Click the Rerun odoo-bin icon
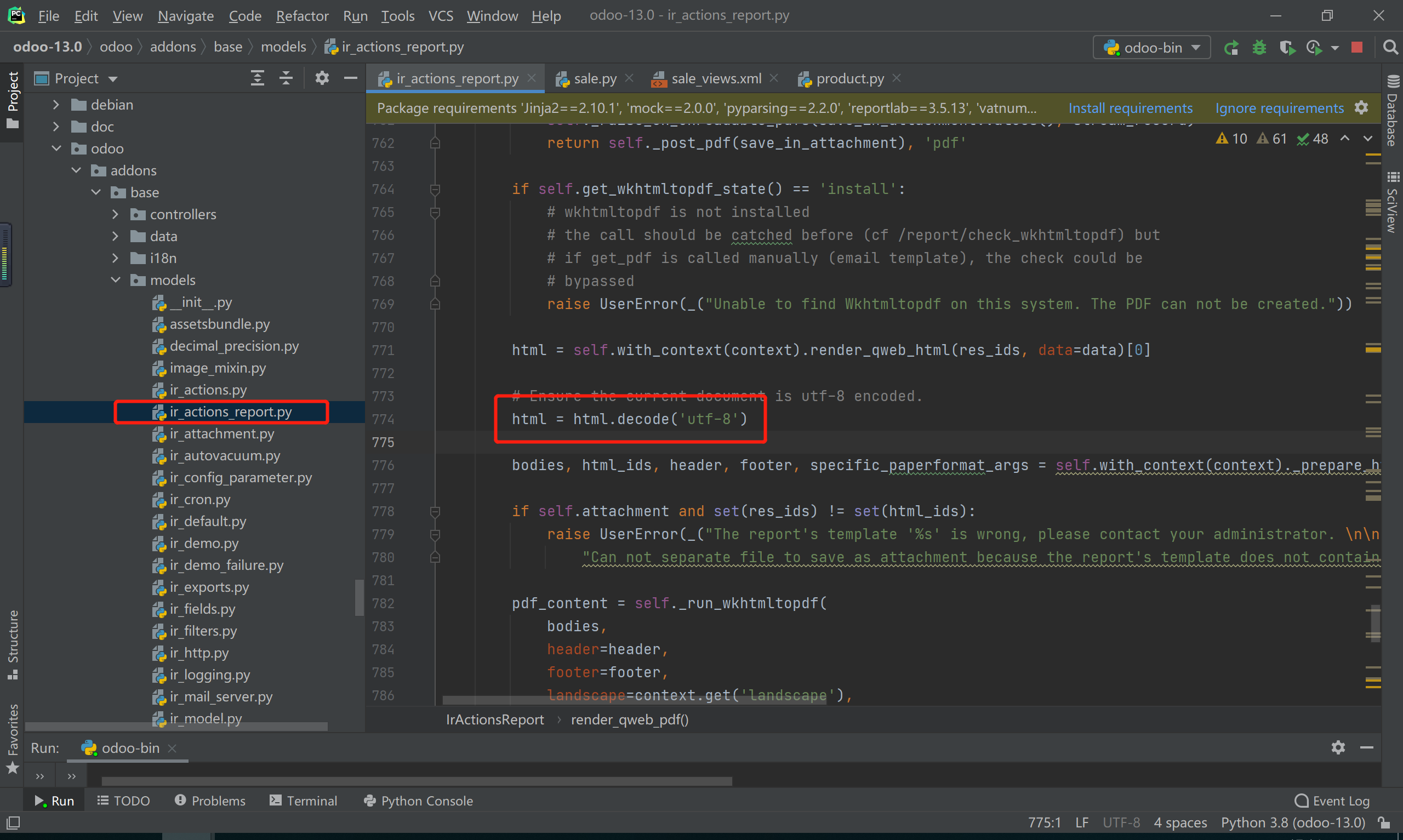 click(x=1230, y=48)
